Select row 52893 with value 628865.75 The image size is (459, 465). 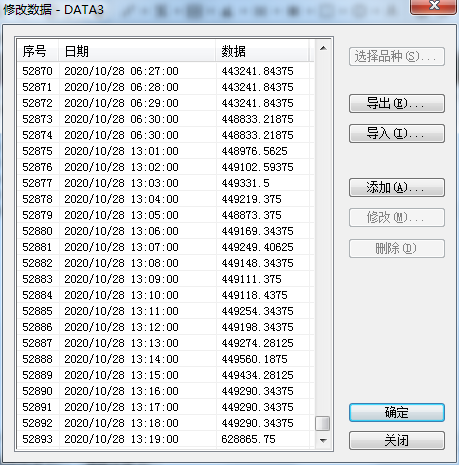[x=166, y=439]
